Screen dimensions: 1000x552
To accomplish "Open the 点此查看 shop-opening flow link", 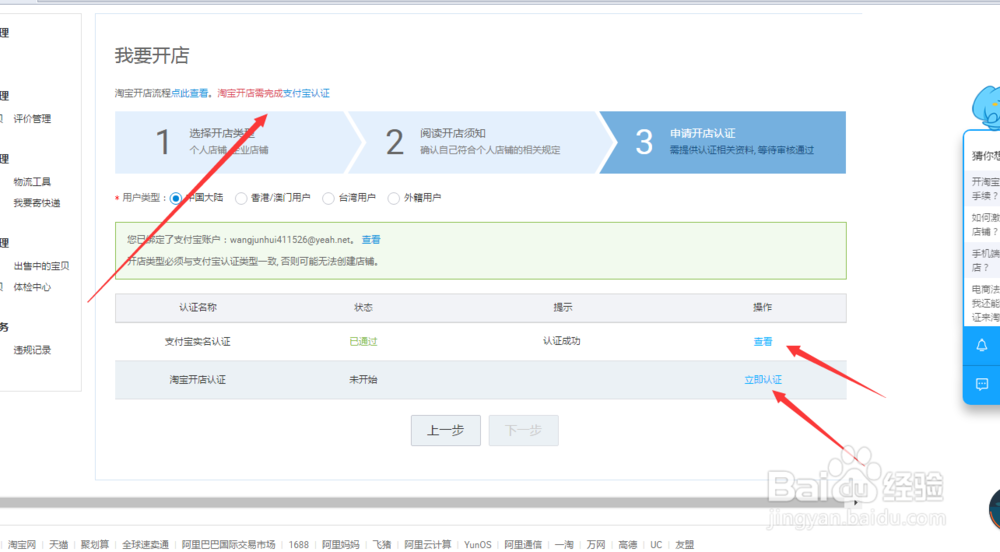I will click(189, 93).
